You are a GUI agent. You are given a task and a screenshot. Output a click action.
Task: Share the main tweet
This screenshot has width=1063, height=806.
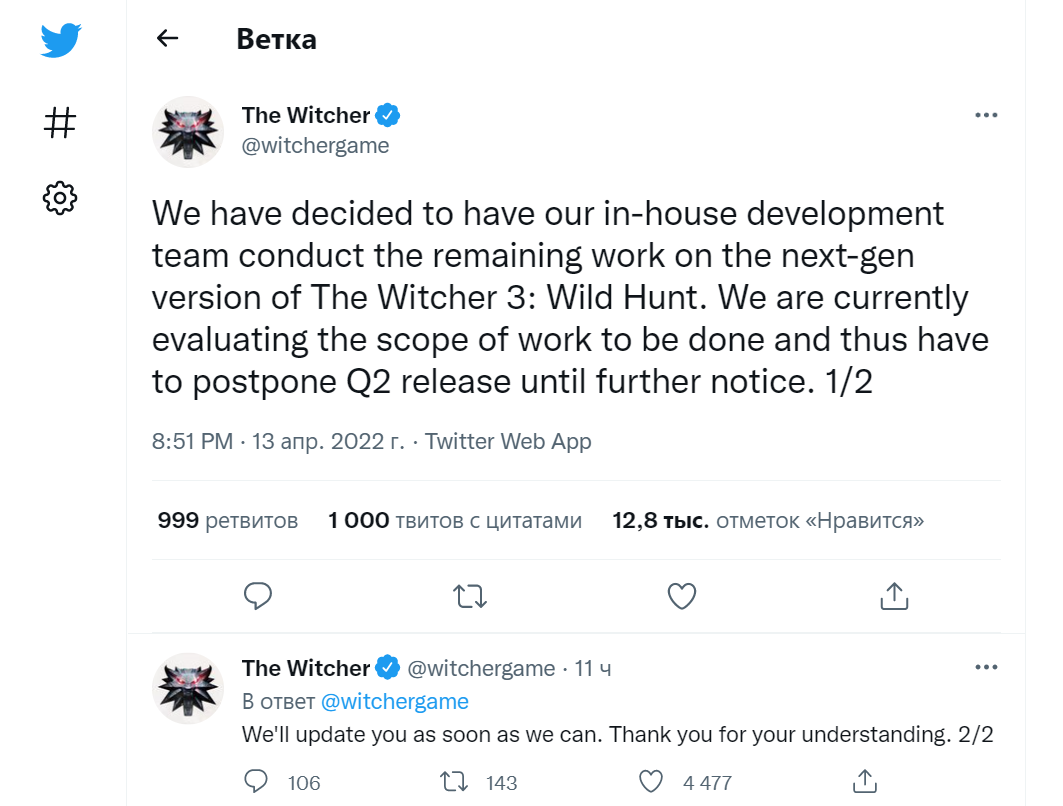[x=893, y=596]
